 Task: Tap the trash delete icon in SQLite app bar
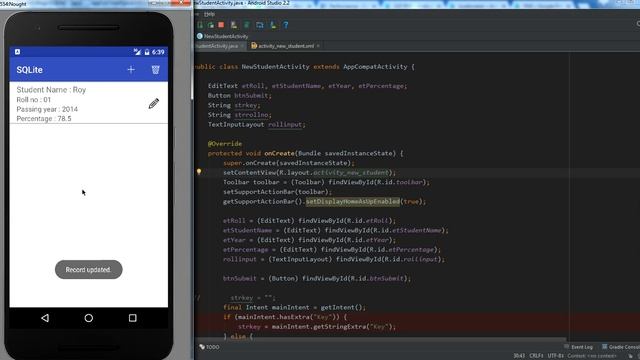point(156,70)
